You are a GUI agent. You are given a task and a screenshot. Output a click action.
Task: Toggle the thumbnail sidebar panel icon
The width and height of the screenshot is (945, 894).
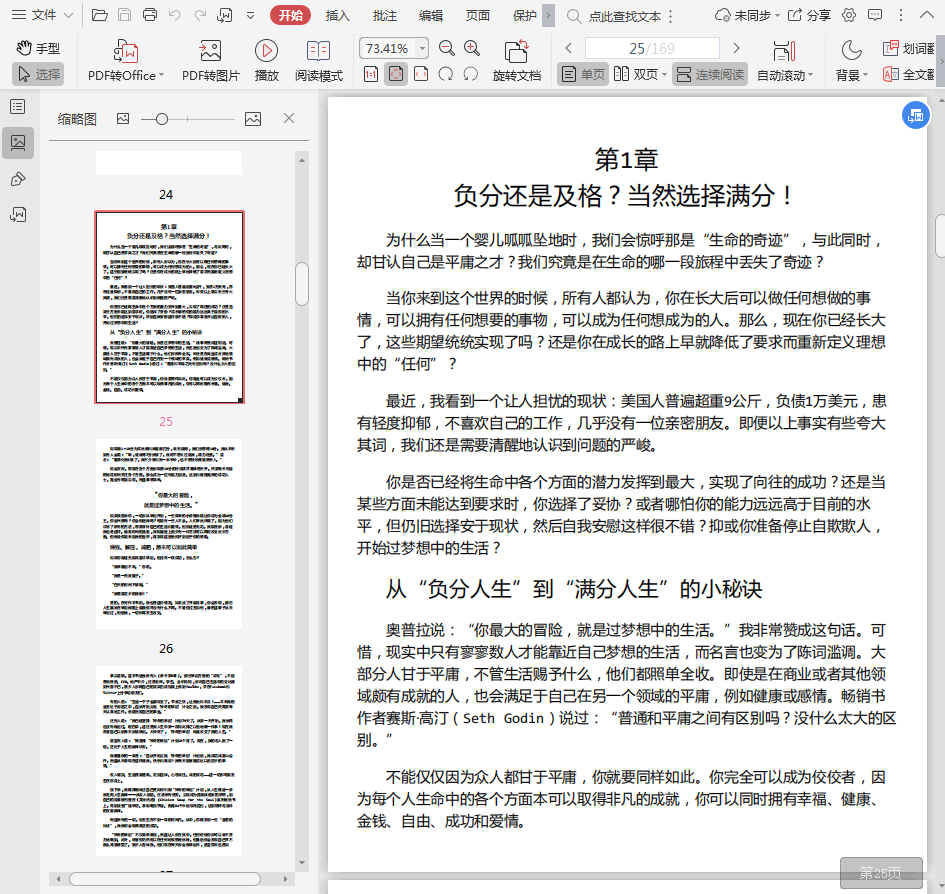pos(18,143)
